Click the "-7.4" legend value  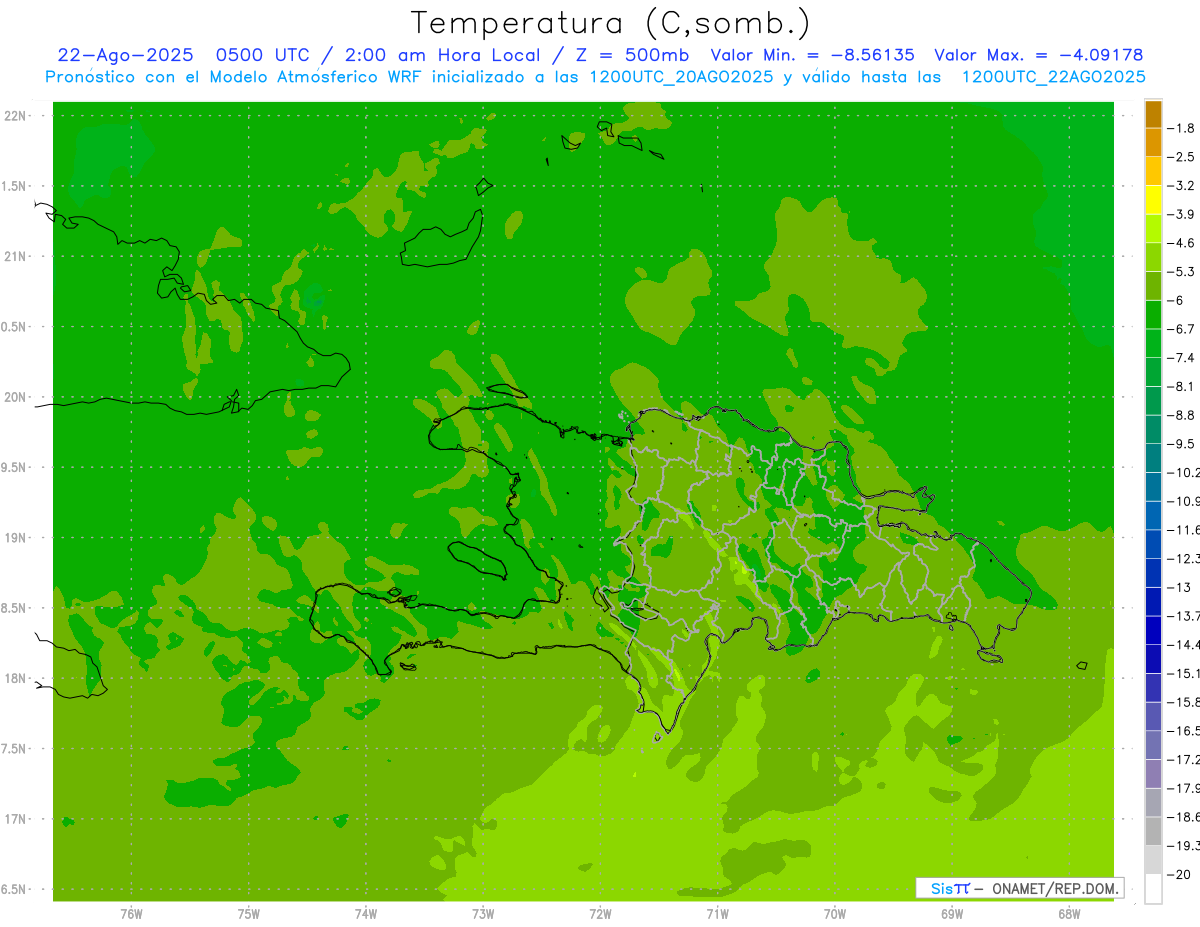[1183, 357]
